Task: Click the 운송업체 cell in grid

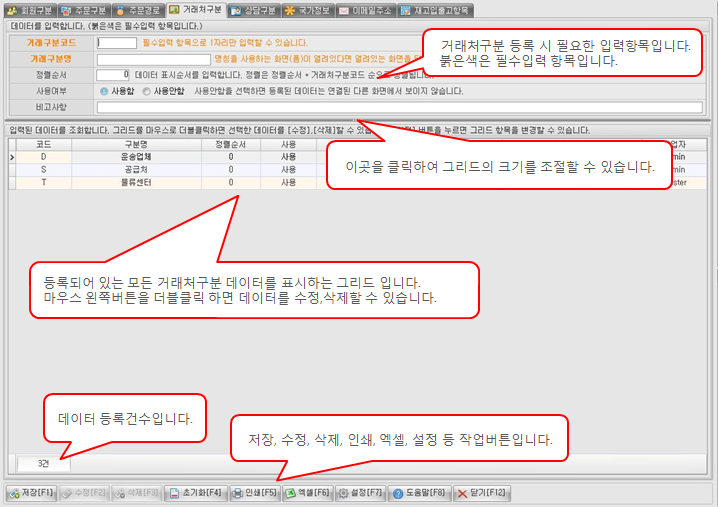Action: click(136, 157)
